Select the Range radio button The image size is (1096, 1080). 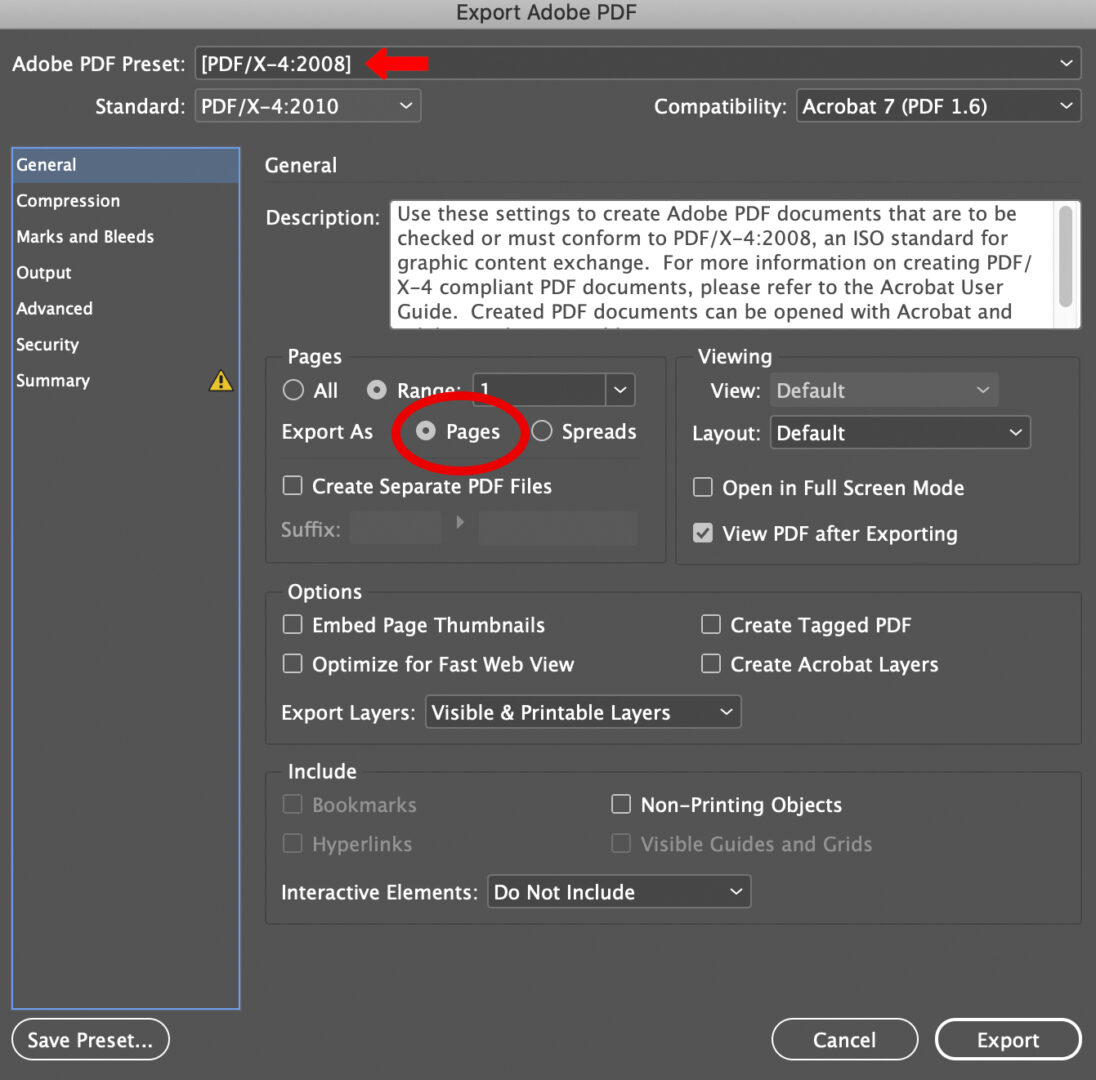coord(377,390)
